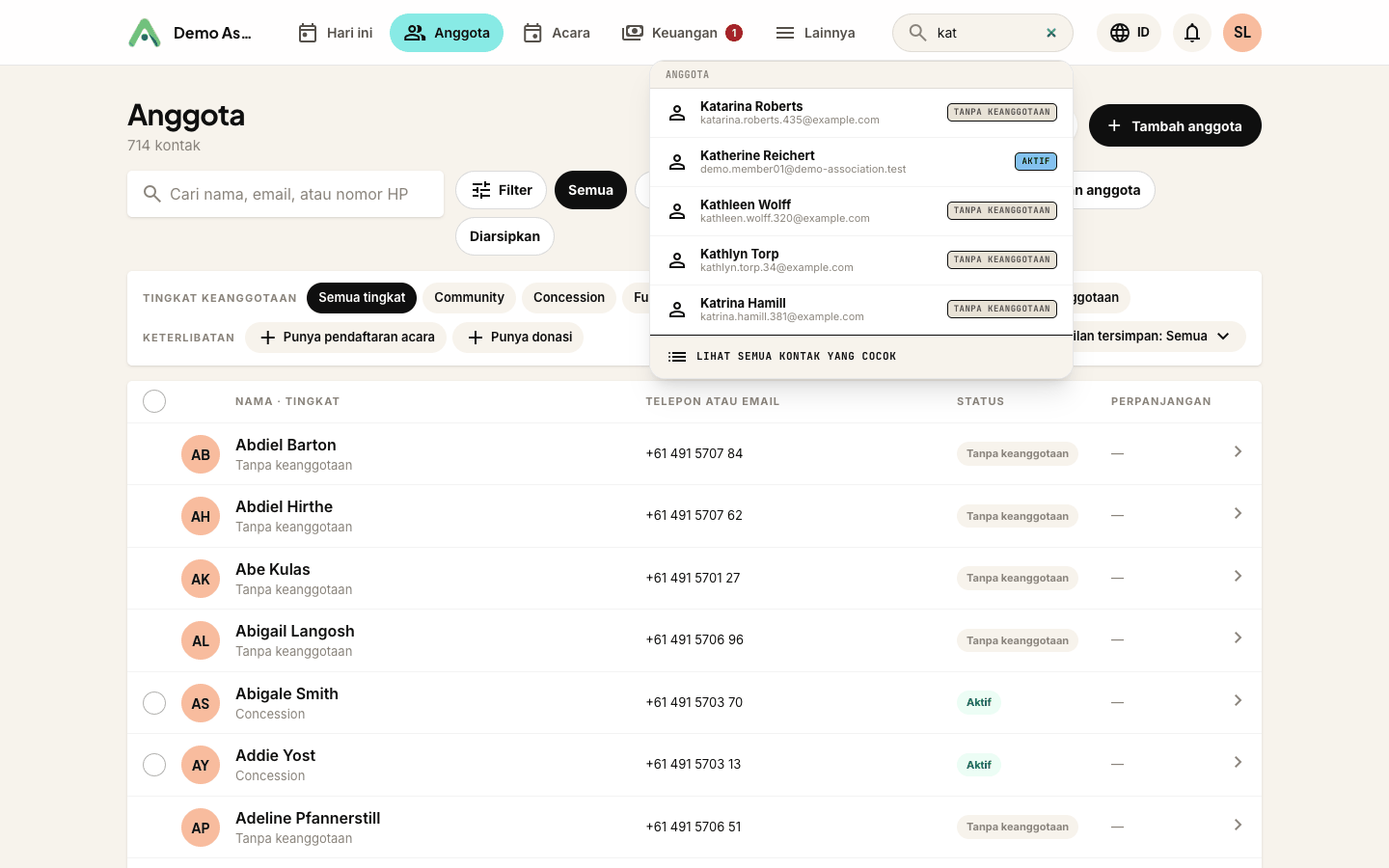
Task: Click the AP avatar for Adeline Pfannerstill
Action: click(201, 827)
